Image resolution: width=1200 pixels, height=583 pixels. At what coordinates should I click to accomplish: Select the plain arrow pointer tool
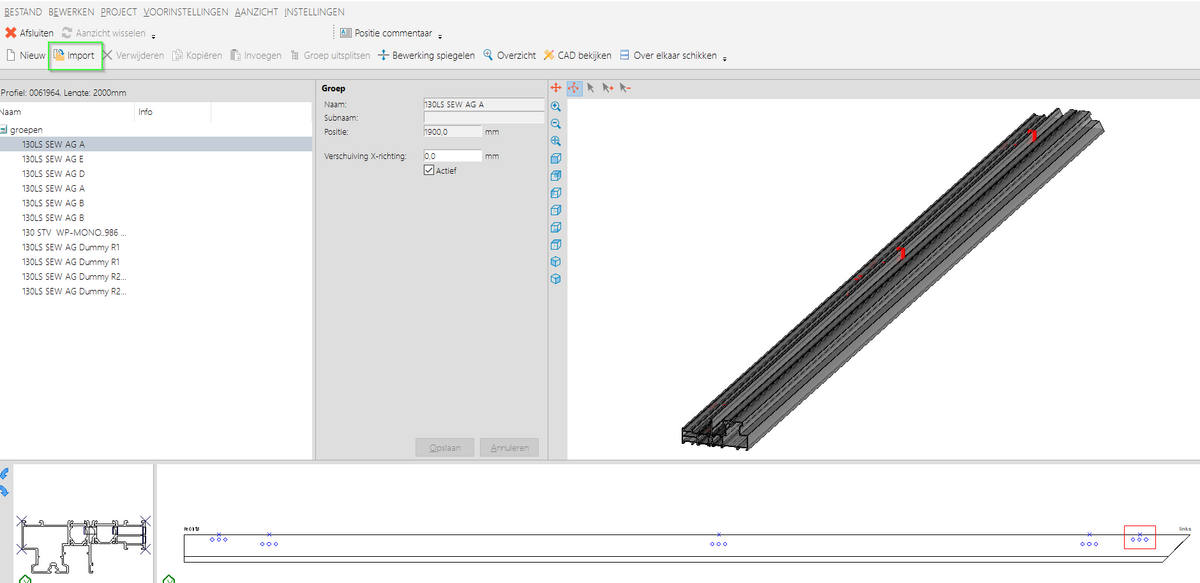pos(591,88)
